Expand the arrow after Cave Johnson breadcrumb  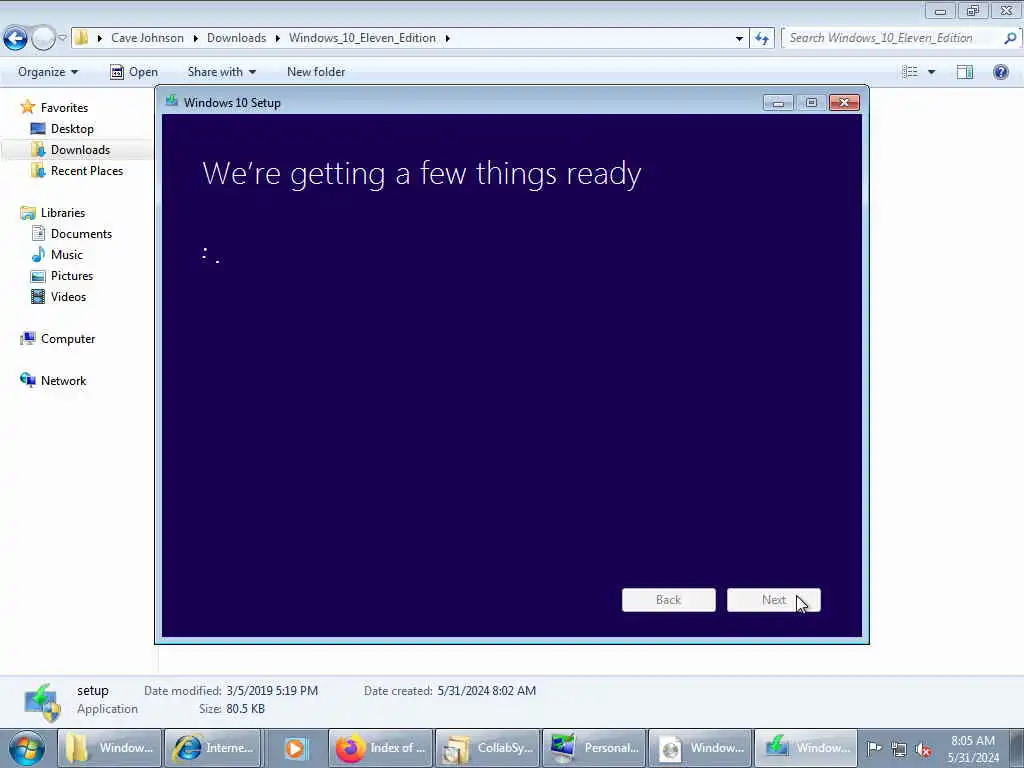coord(195,38)
